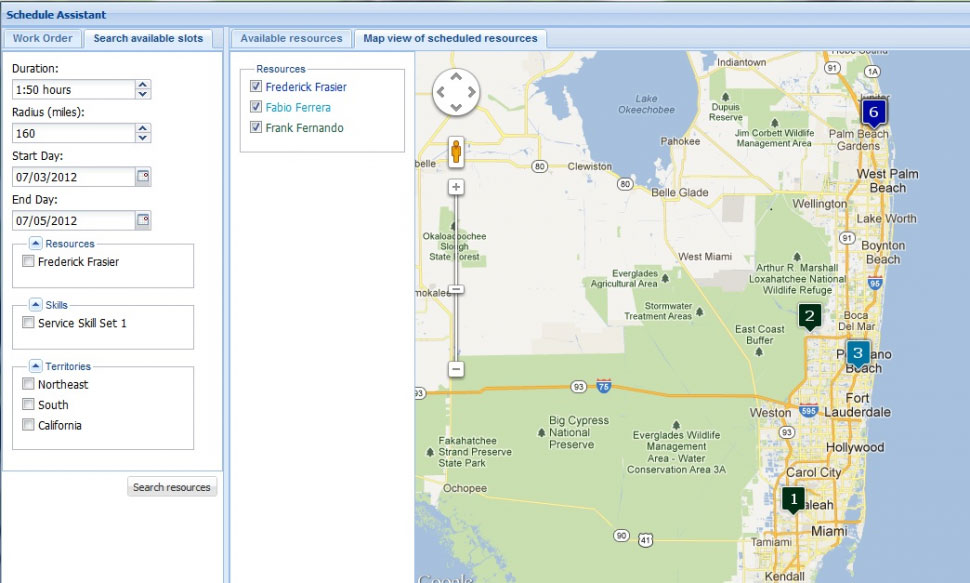Click the I-595 highway shield near Weston
This screenshot has width=970, height=583.
(808, 410)
